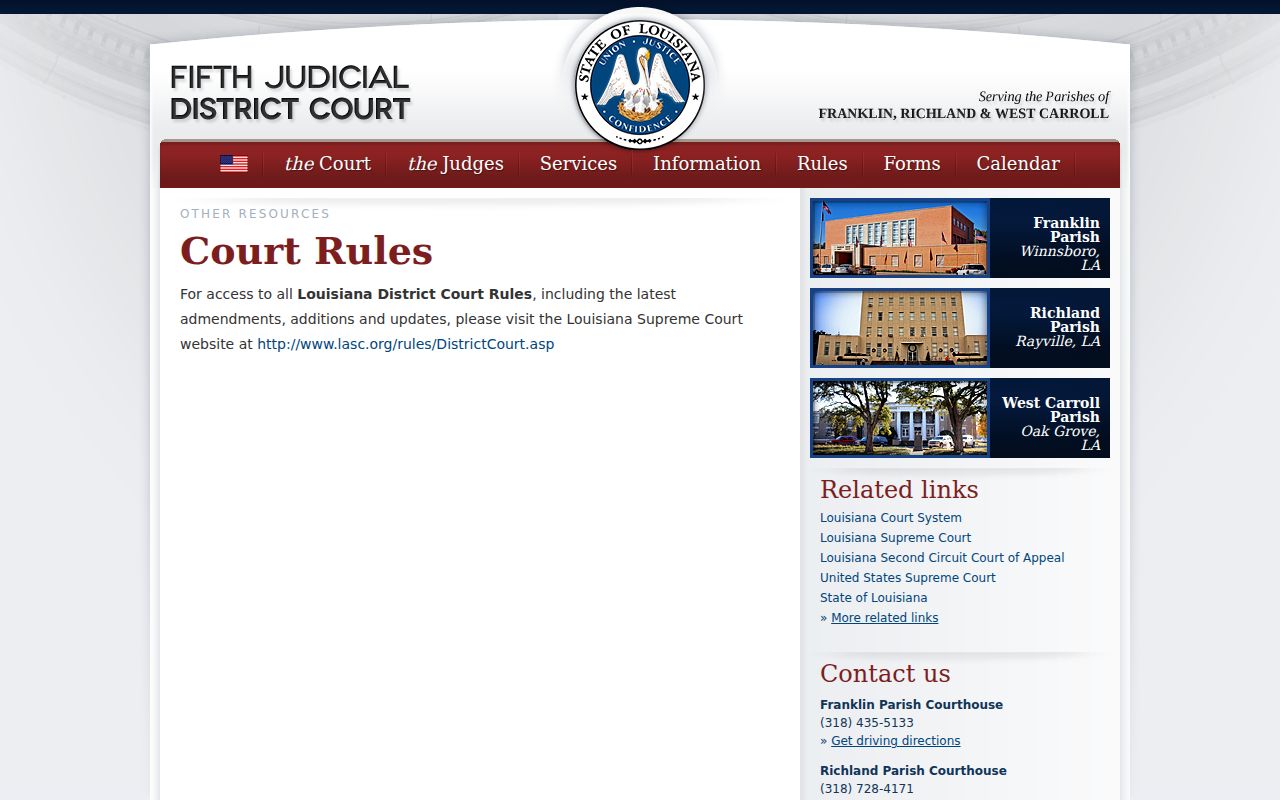Open the Services menu item
1280x800 pixels.
pyautogui.click(x=578, y=164)
